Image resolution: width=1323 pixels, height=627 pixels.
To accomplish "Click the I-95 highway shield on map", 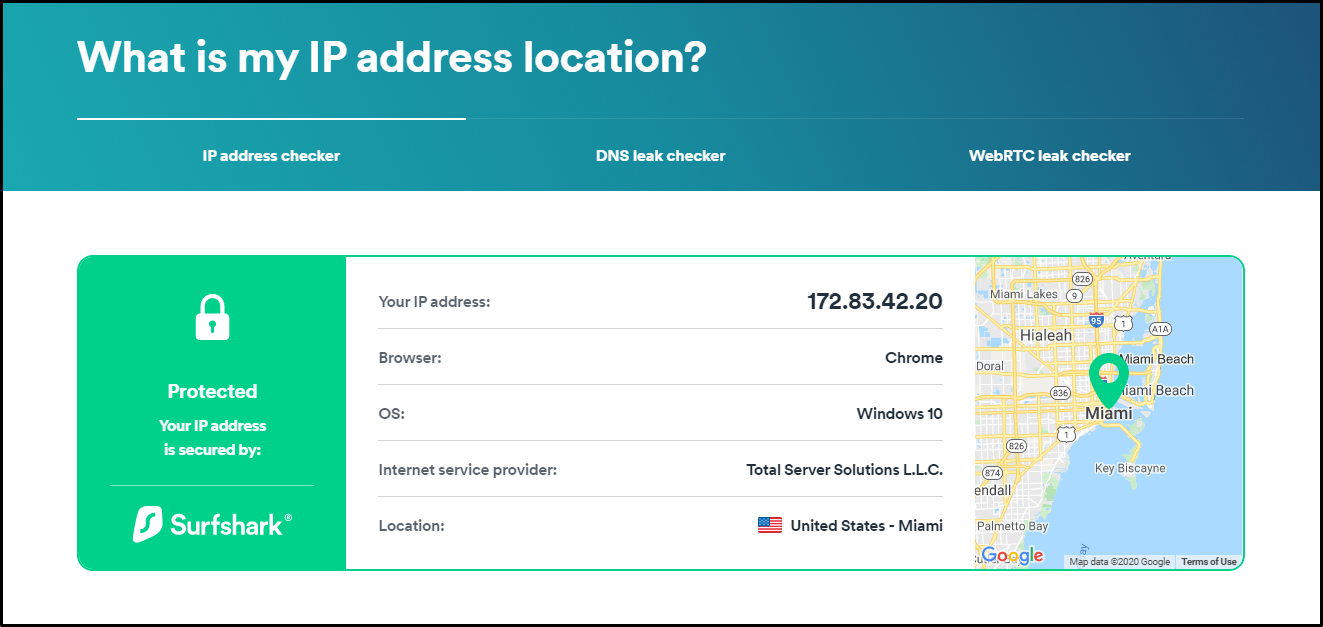I will 1096,321.
